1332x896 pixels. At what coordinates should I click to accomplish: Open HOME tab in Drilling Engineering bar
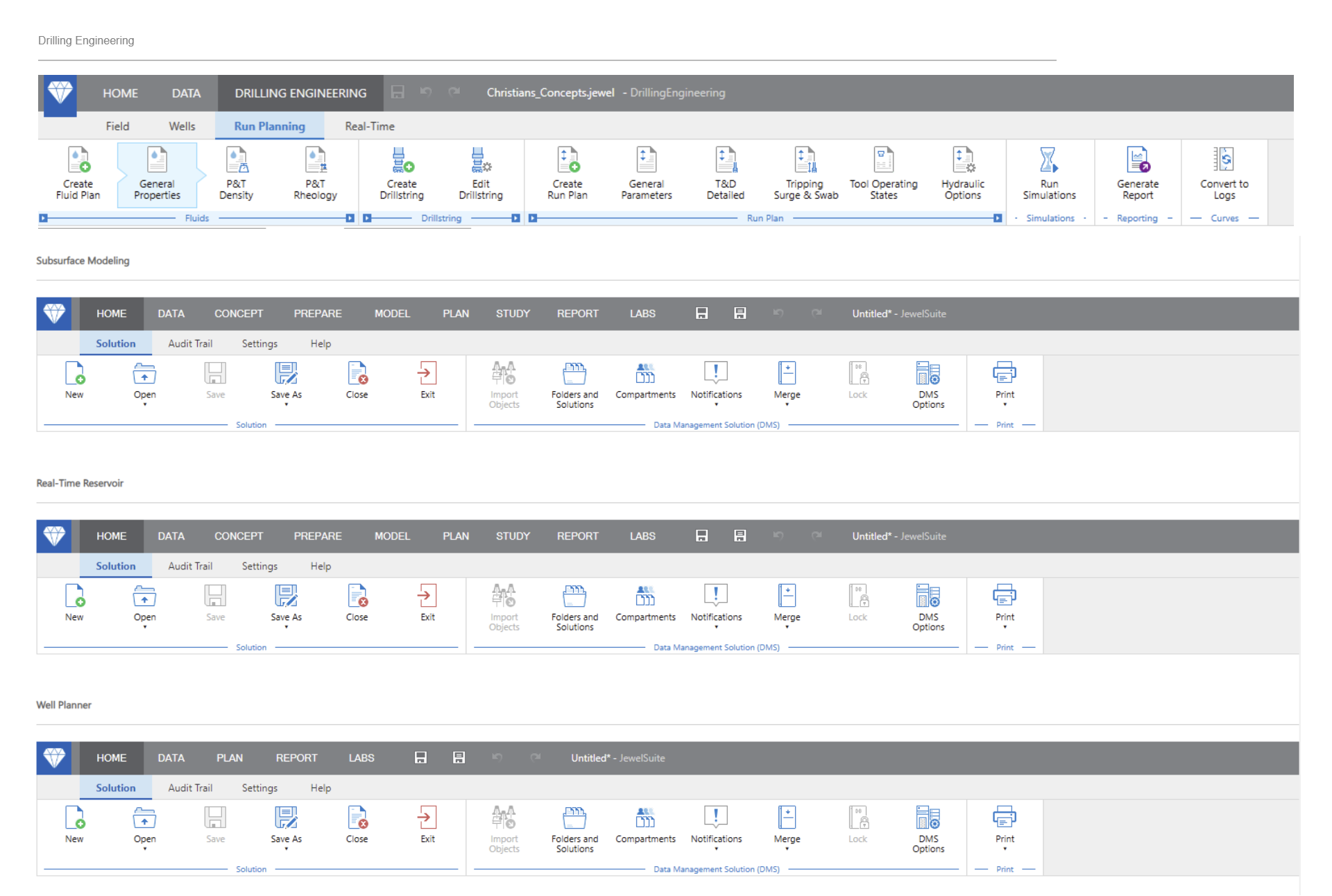coord(121,93)
